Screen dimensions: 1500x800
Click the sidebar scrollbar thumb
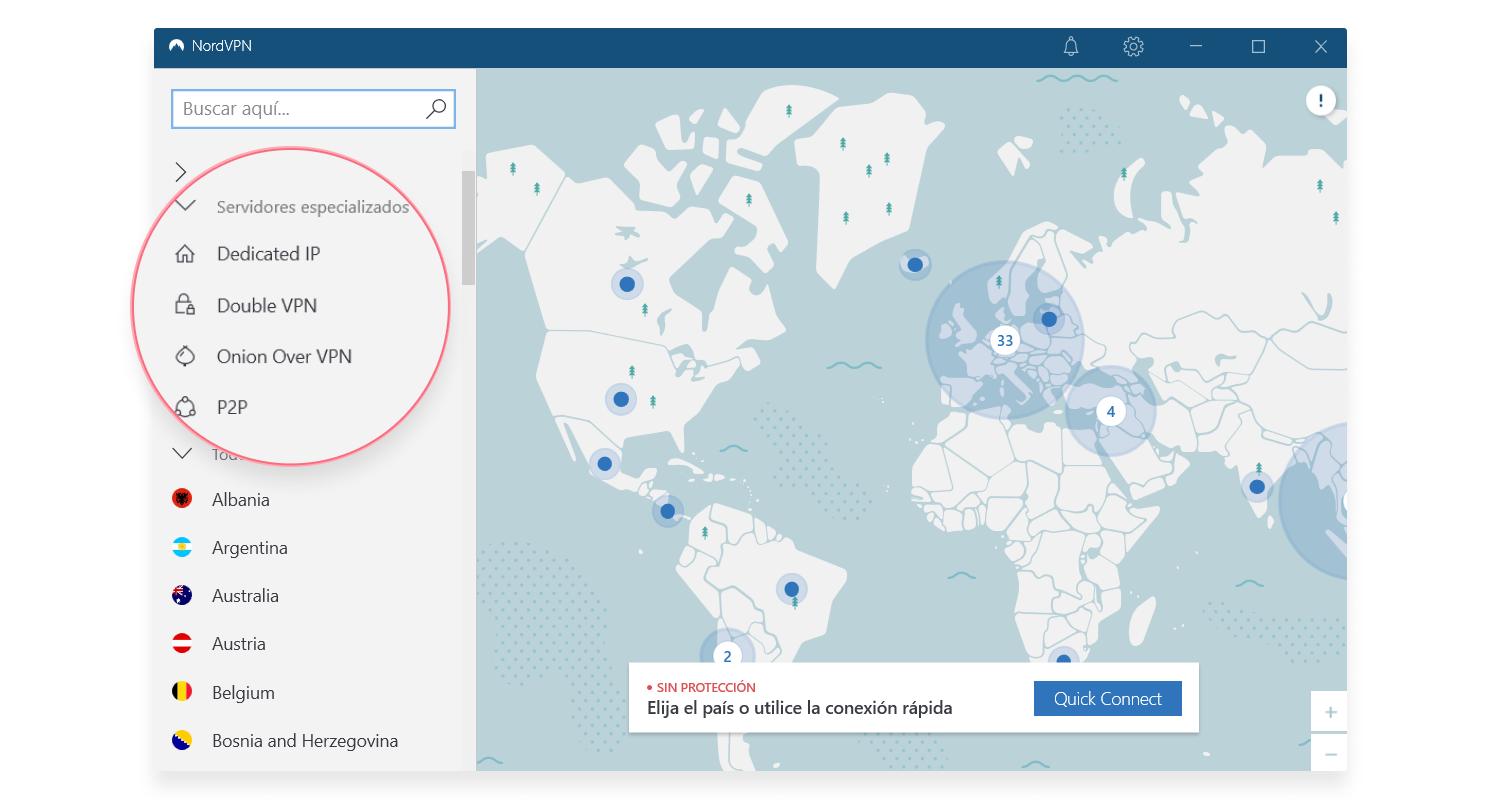[x=468, y=227]
